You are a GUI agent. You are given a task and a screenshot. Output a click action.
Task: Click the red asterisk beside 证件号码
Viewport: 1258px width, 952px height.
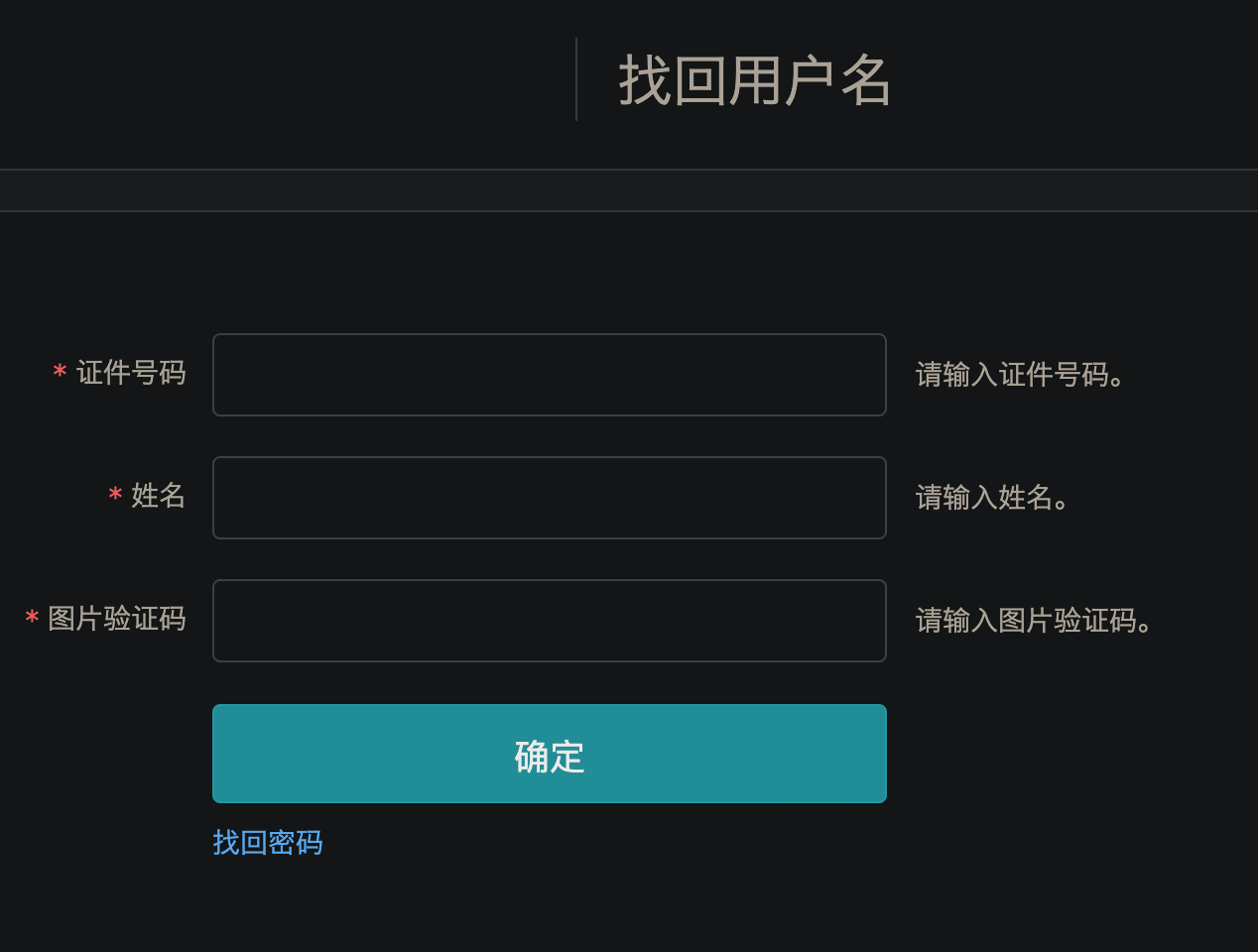tap(60, 373)
